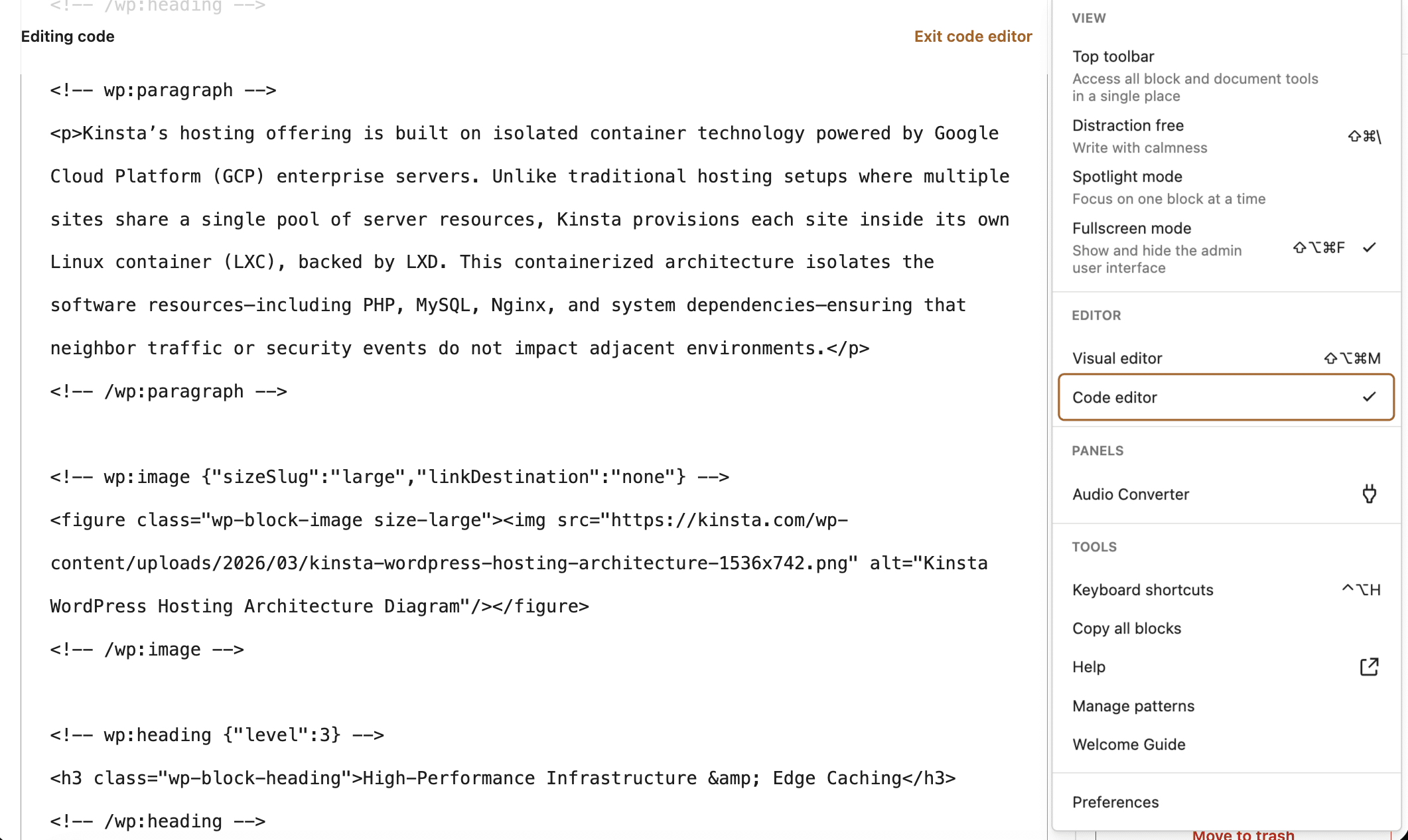Open the Audio Converter panel
The width and height of the screenshot is (1408, 840).
(x=1226, y=494)
